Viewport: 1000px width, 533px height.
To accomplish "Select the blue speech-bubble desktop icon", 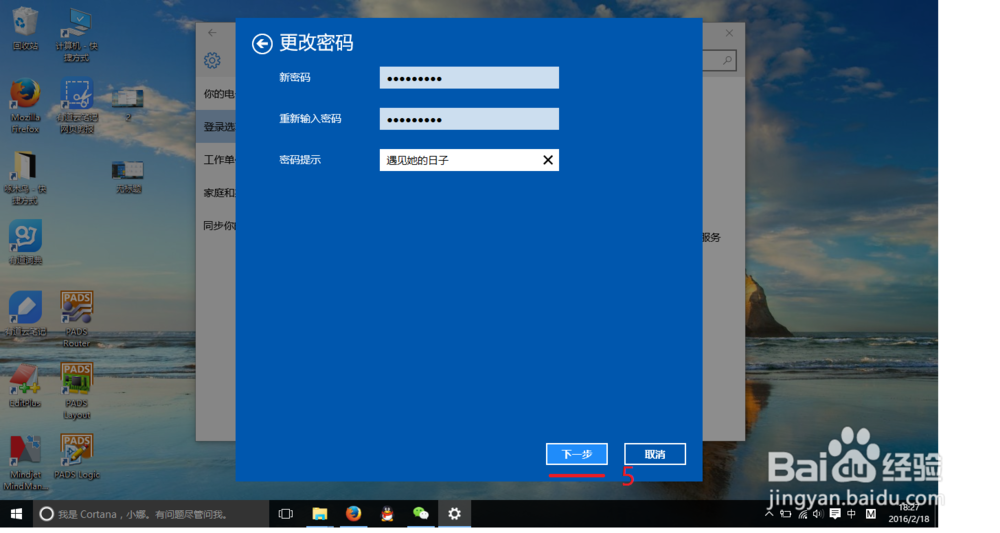I will [x=25, y=242].
